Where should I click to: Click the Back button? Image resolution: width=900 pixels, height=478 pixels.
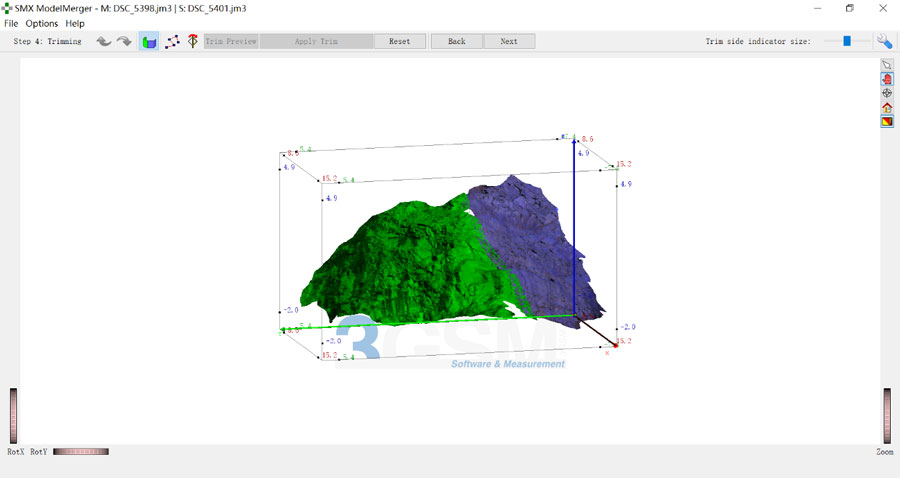point(457,41)
